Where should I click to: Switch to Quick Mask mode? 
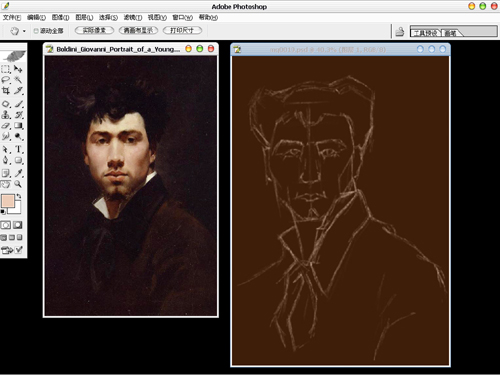18,225
